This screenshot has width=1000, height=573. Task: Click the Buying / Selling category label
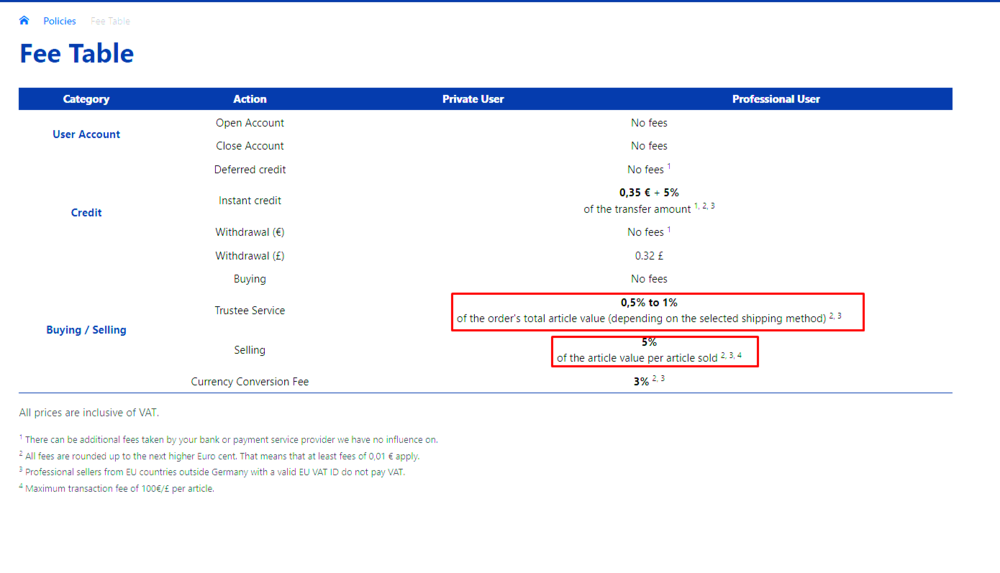pyautogui.click(x=86, y=330)
